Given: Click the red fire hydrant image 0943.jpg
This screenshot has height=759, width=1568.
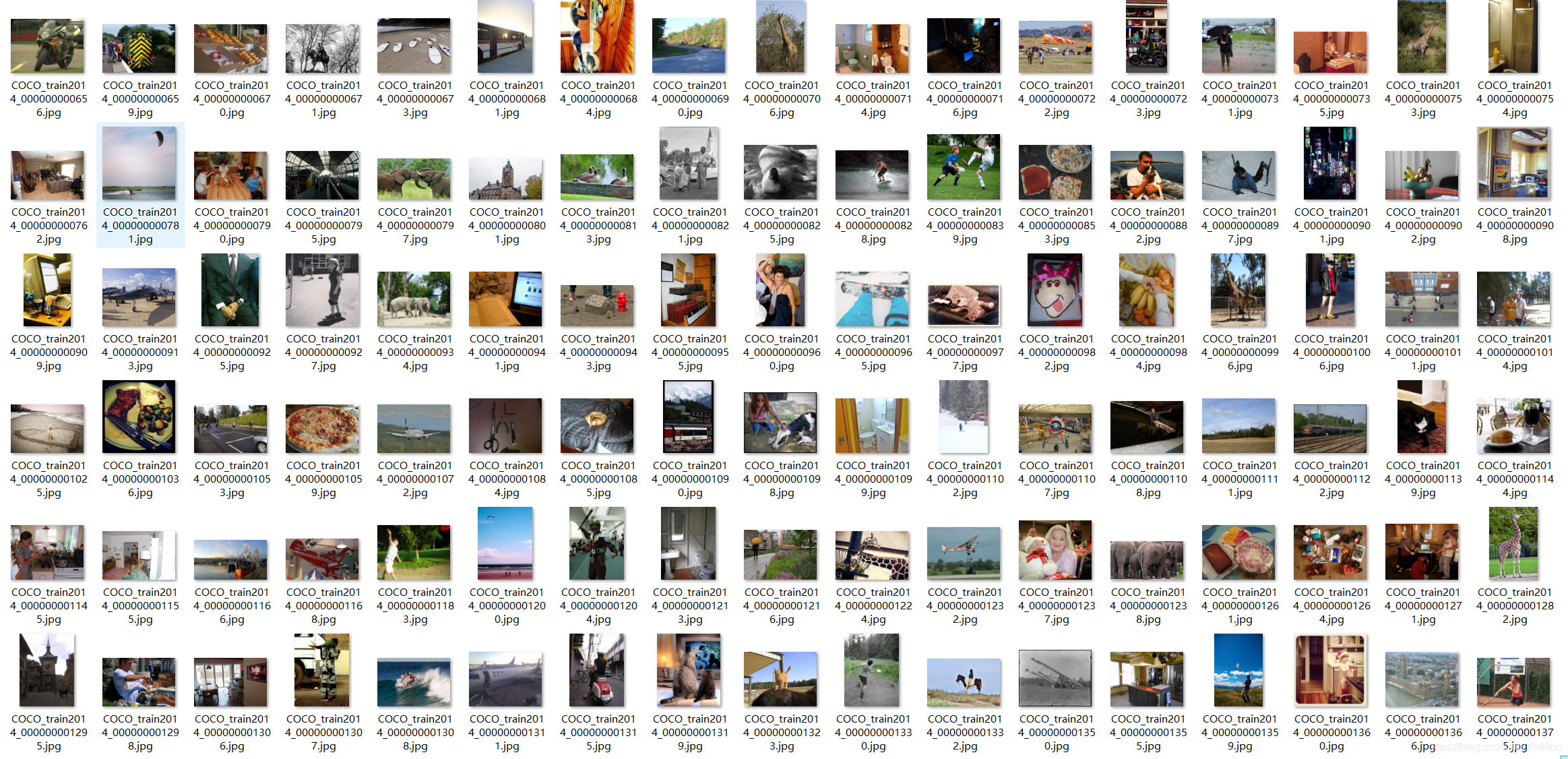Looking at the screenshot, I should click(x=597, y=305).
